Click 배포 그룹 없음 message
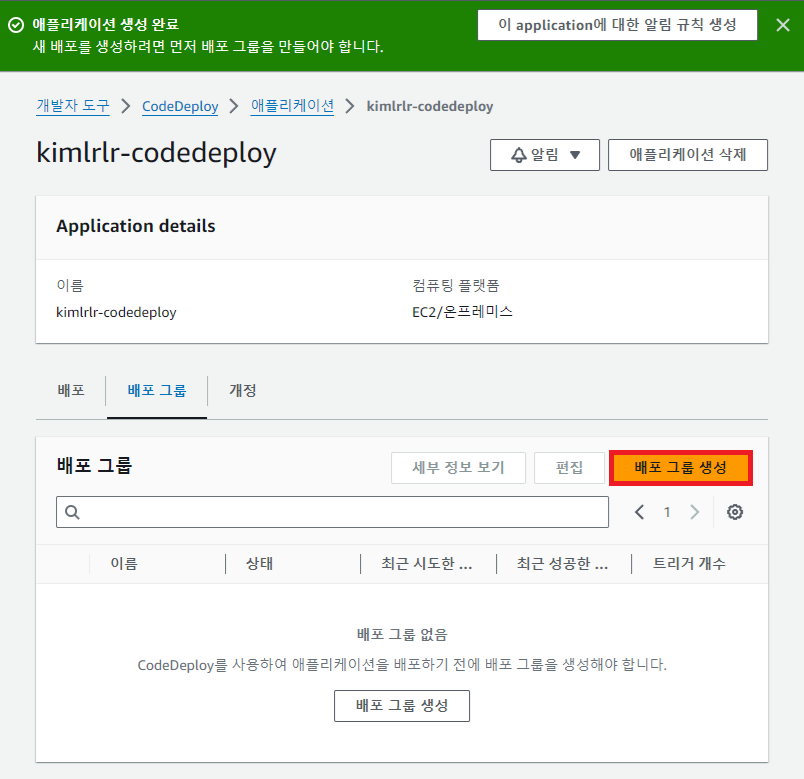The height and width of the screenshot is (779, 804). (402, 634)
